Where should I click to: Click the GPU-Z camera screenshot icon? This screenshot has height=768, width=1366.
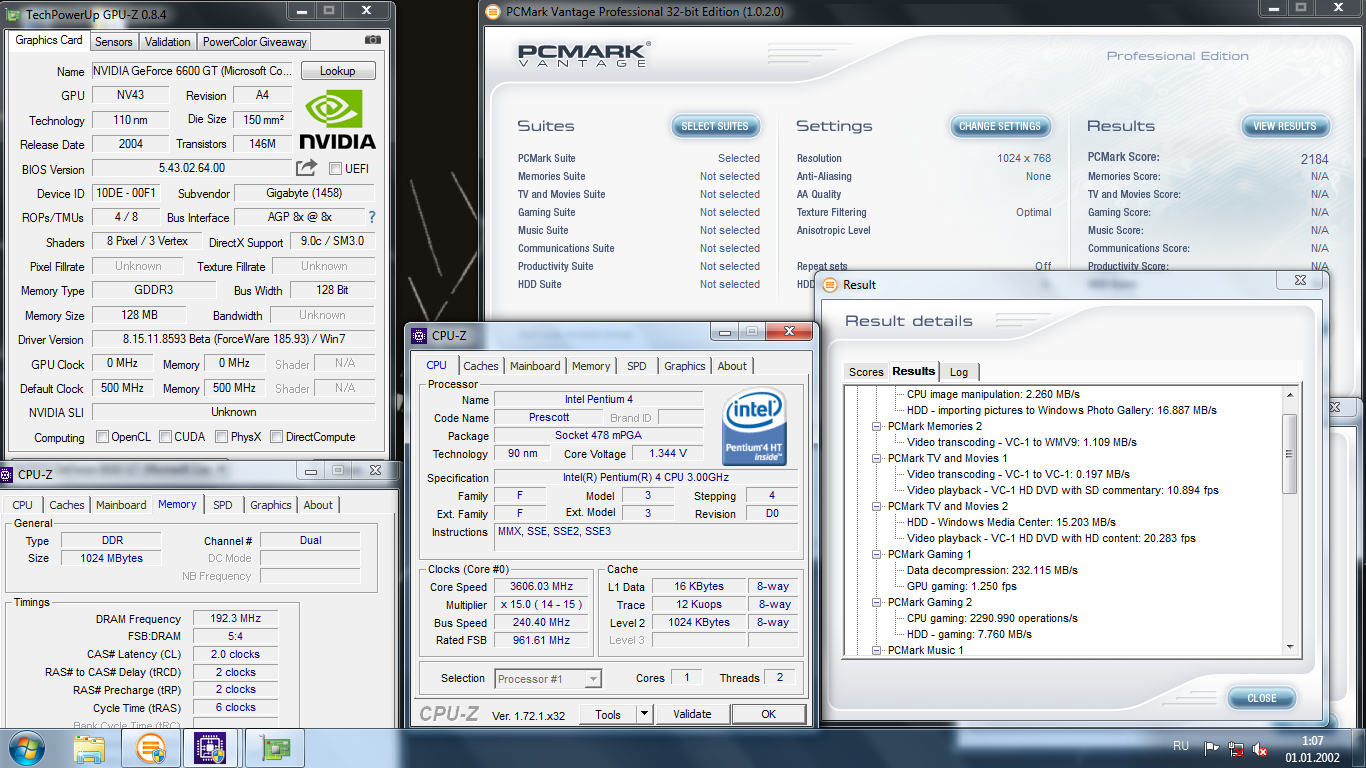[373, 40]
